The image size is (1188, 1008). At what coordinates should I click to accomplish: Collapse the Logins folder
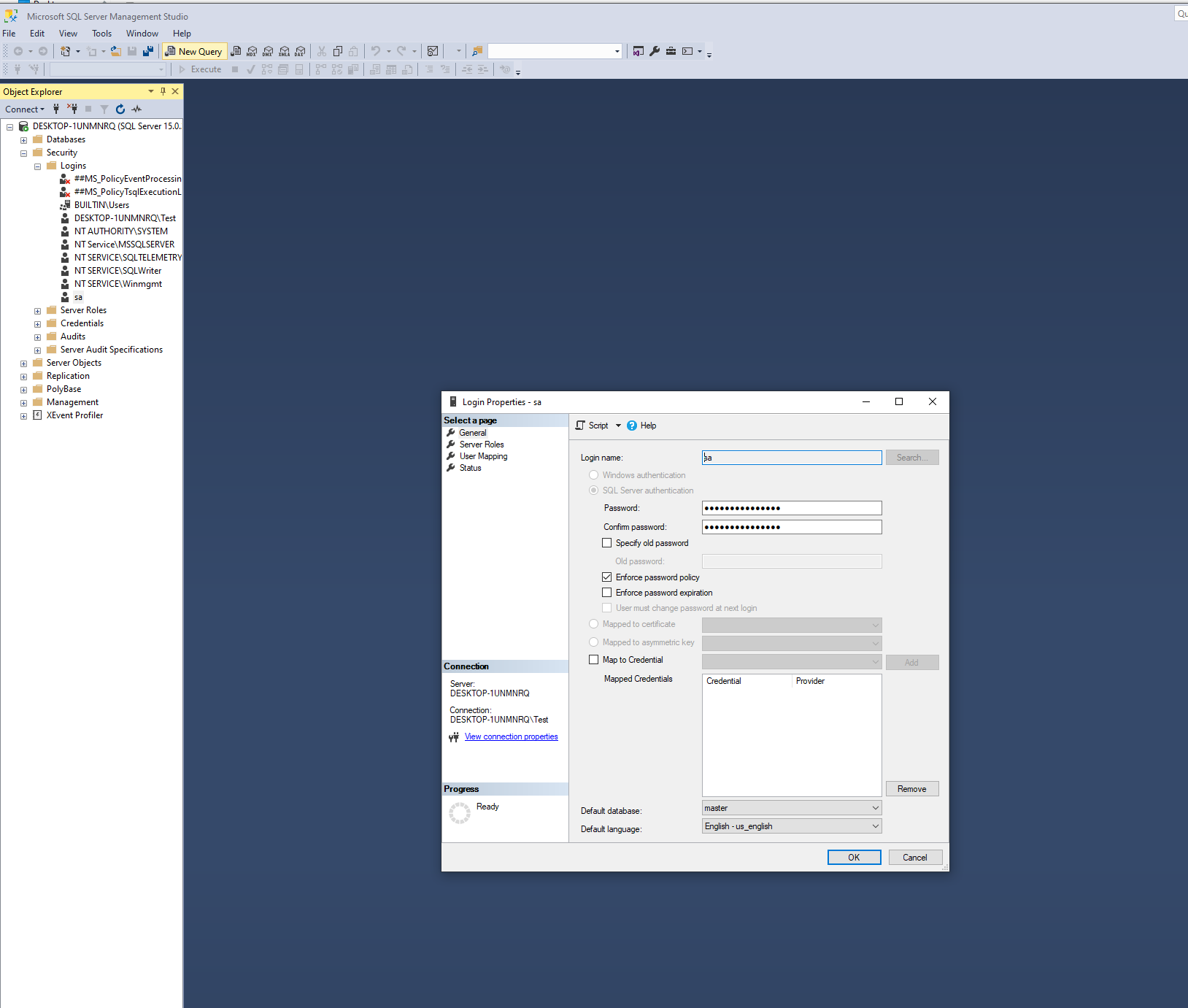pos(38,166)
